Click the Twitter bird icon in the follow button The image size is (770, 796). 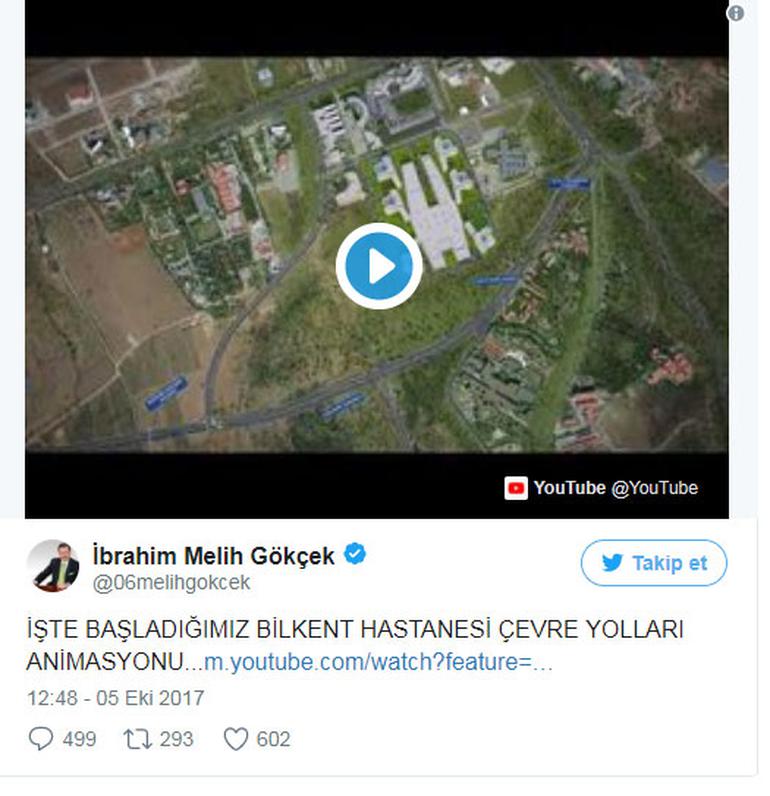tap(612, 563)
